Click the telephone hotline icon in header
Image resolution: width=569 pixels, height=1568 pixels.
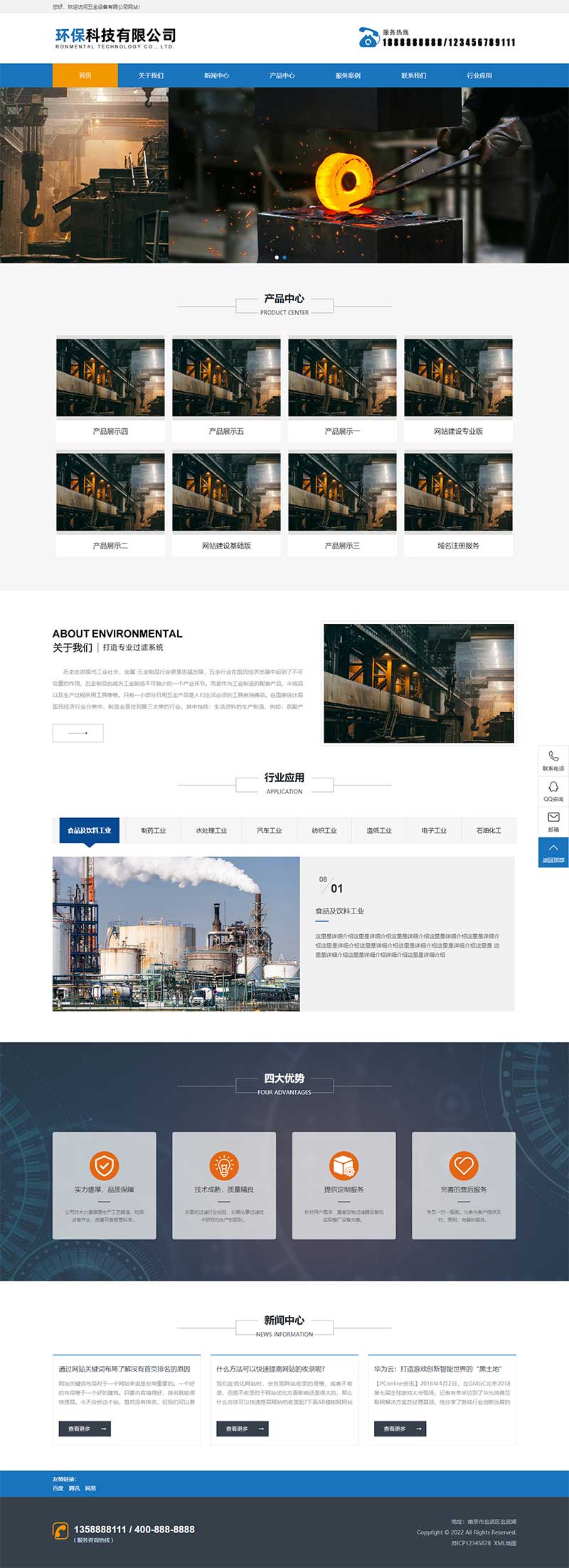[368, 37]
